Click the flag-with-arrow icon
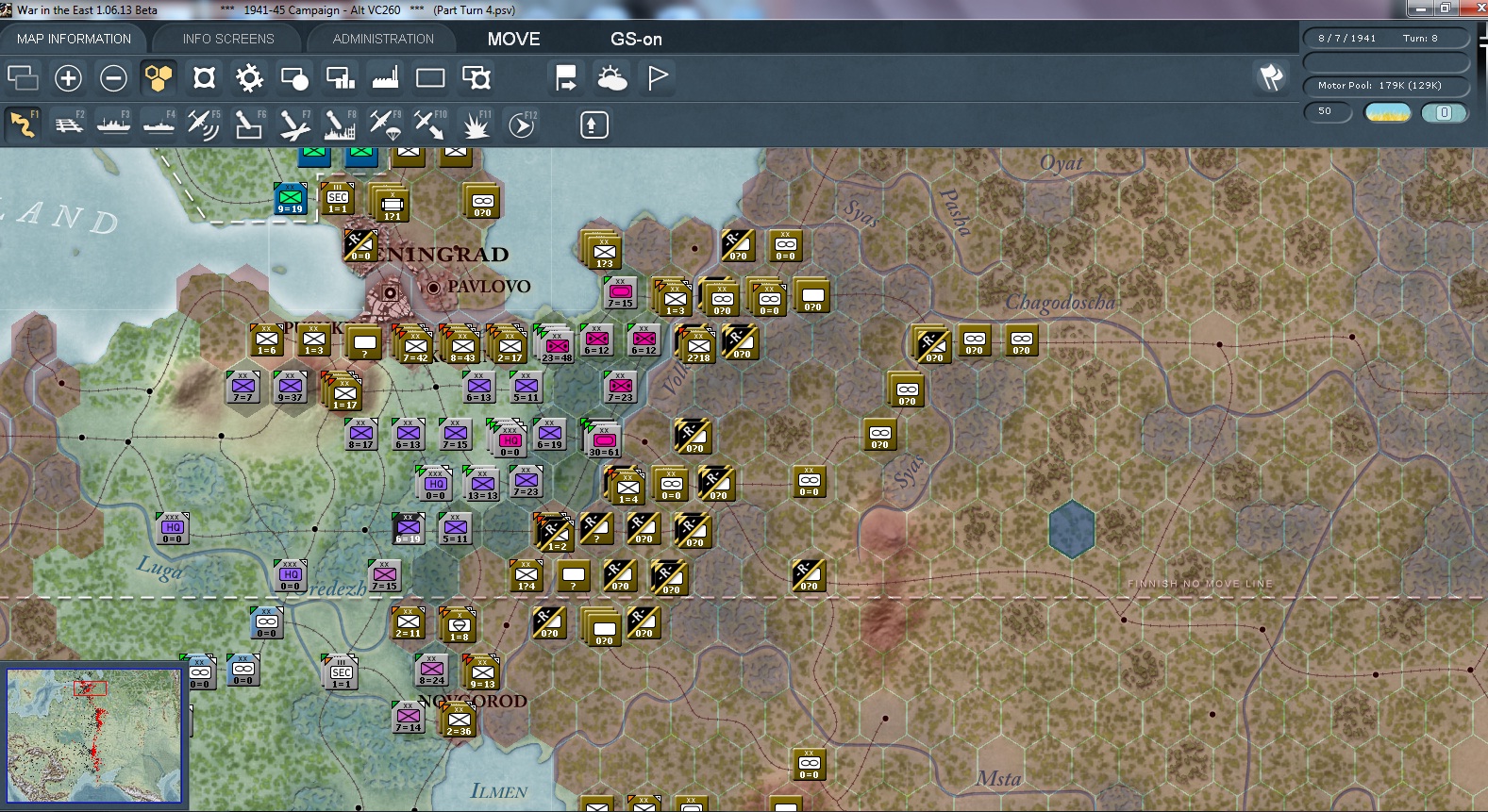The image size is (1488, 812). (566, 77)
